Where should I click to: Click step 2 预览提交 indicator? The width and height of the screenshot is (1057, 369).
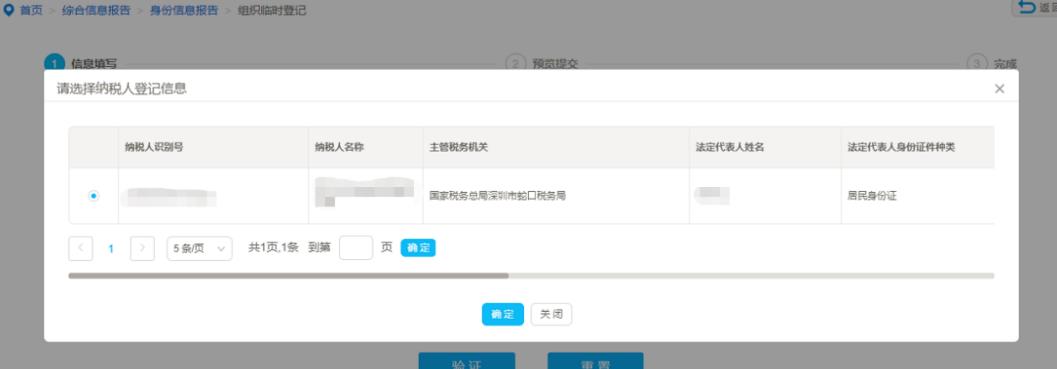(542, 63)
